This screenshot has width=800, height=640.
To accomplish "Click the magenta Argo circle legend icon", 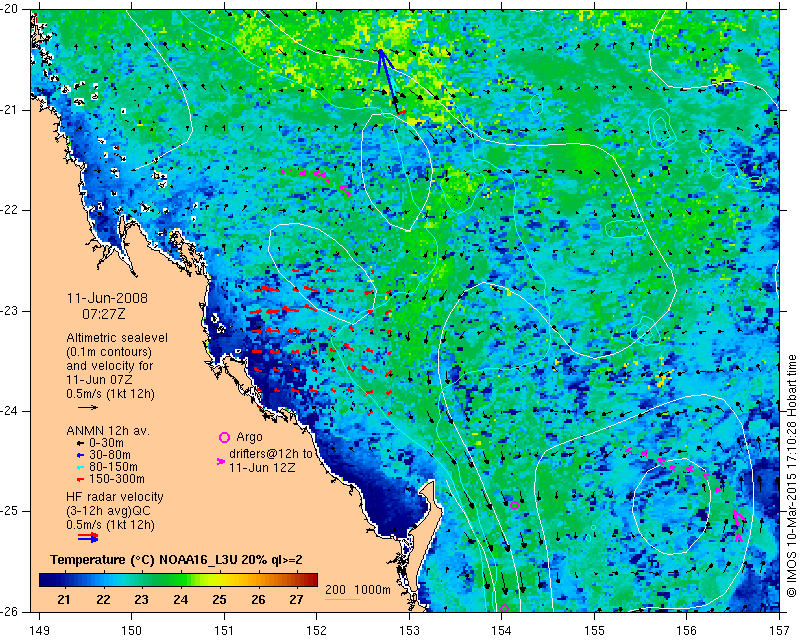I will [x=224, y=437].
